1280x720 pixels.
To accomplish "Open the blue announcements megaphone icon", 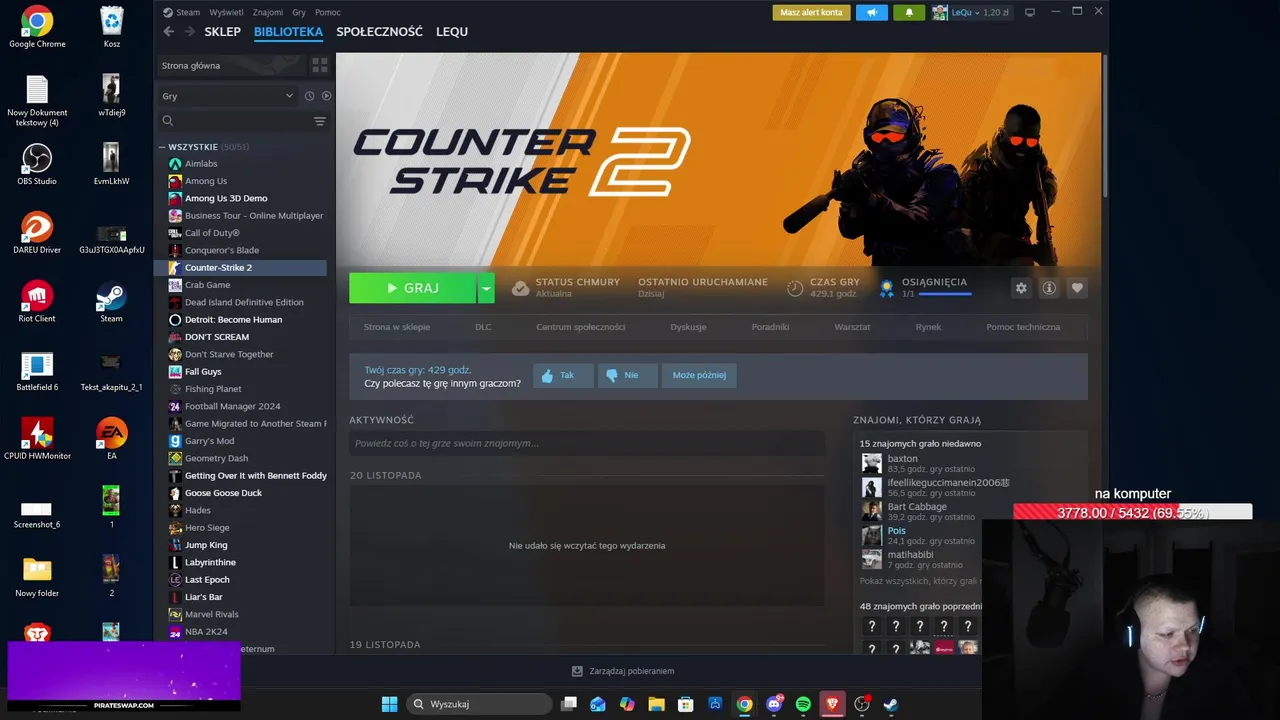I will (x=872, y=12).
